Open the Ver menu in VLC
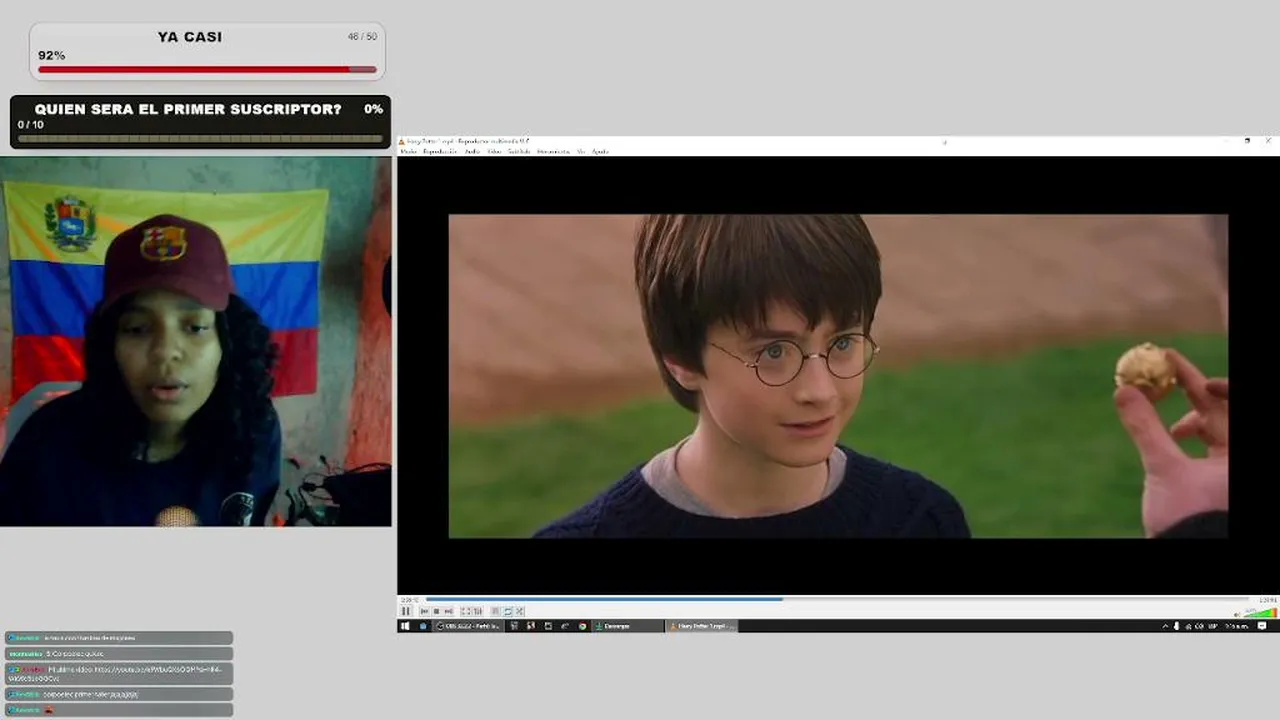Image resolution: width=1280 pixels, height=720 pixels. pos(581,151)
